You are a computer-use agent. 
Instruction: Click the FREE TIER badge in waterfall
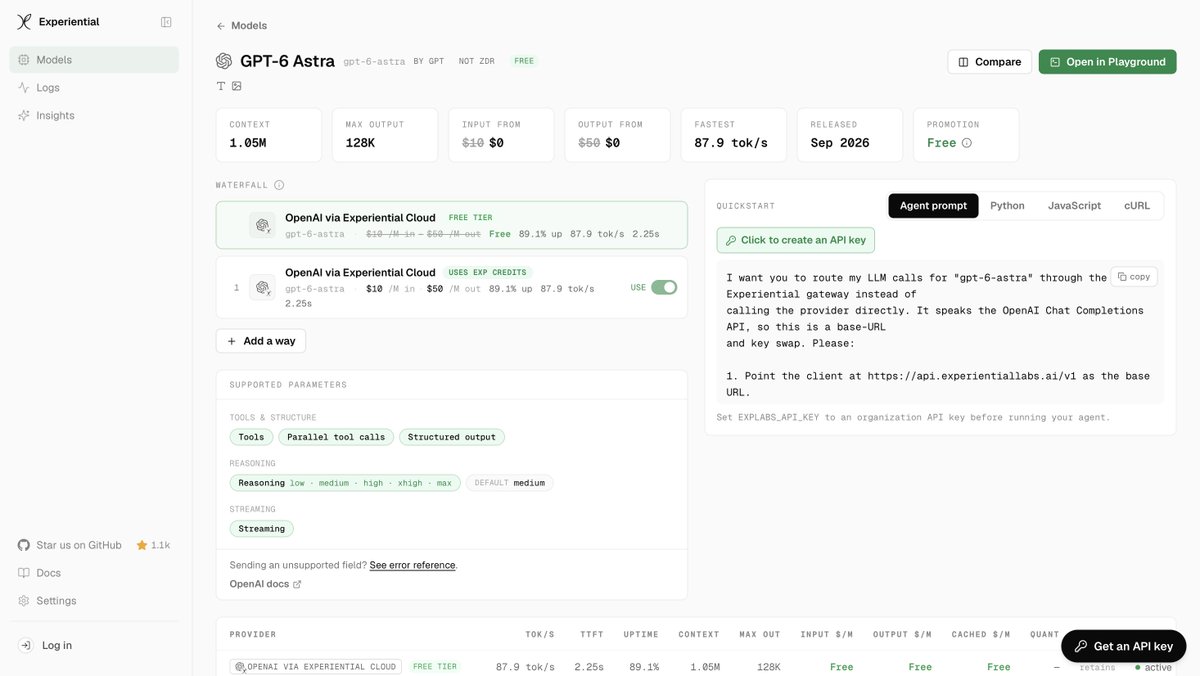[470, 218]
